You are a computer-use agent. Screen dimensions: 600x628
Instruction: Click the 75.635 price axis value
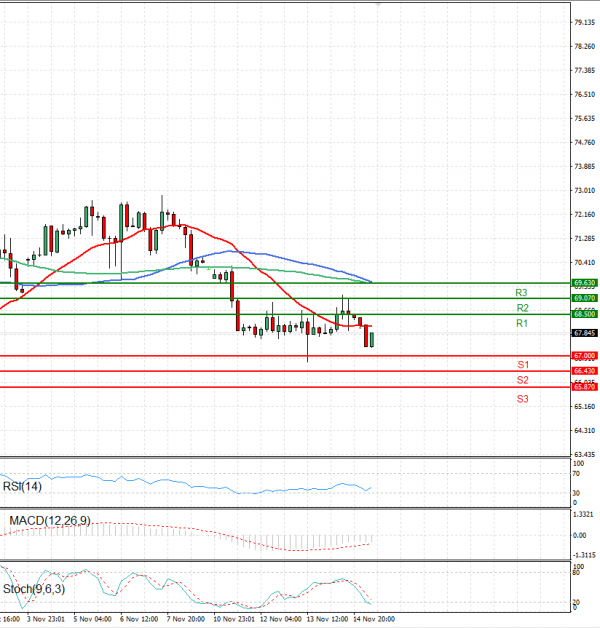tap(584, 119)
